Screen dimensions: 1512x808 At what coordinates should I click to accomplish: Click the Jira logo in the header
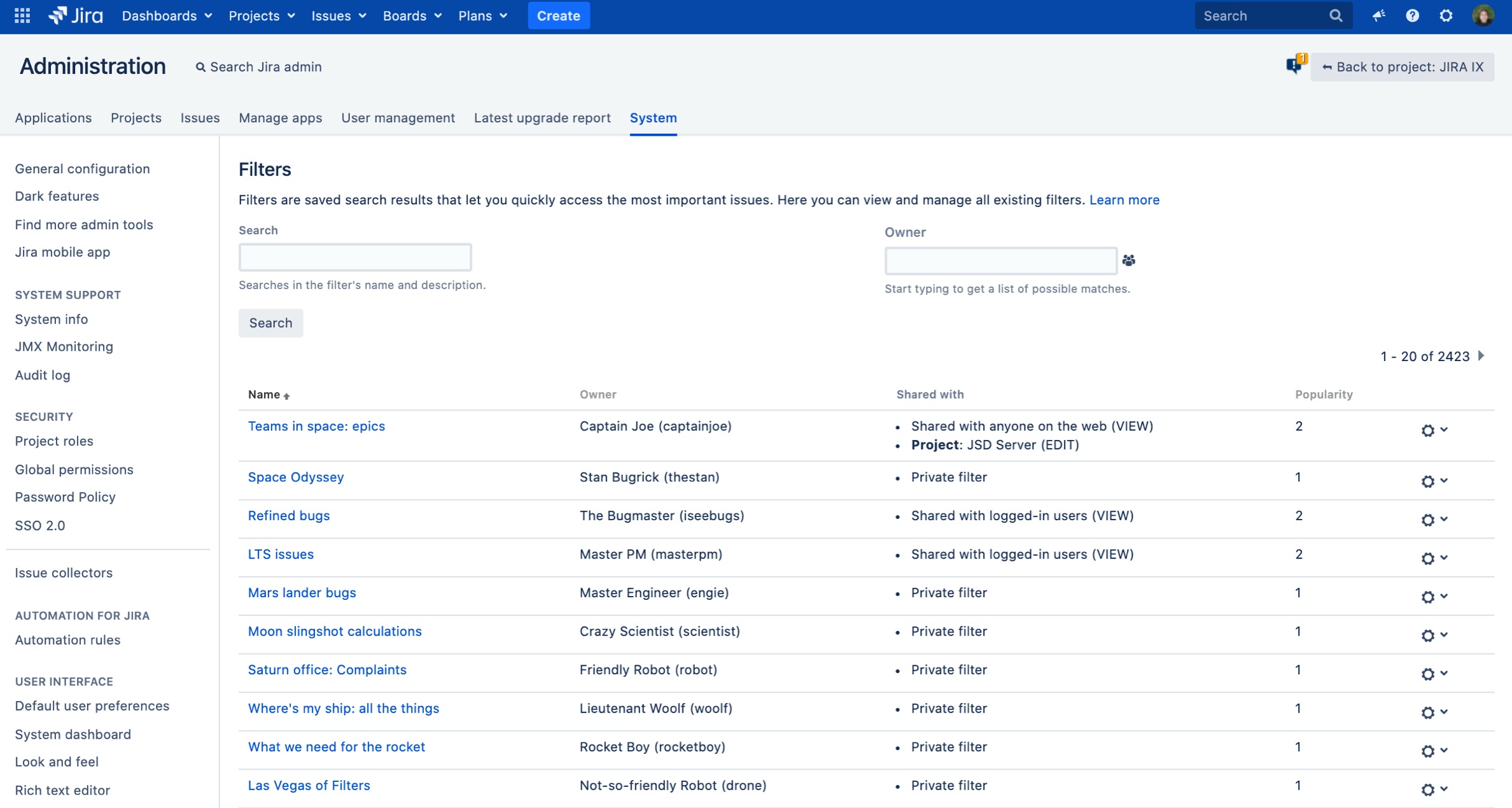pos(76,16)
